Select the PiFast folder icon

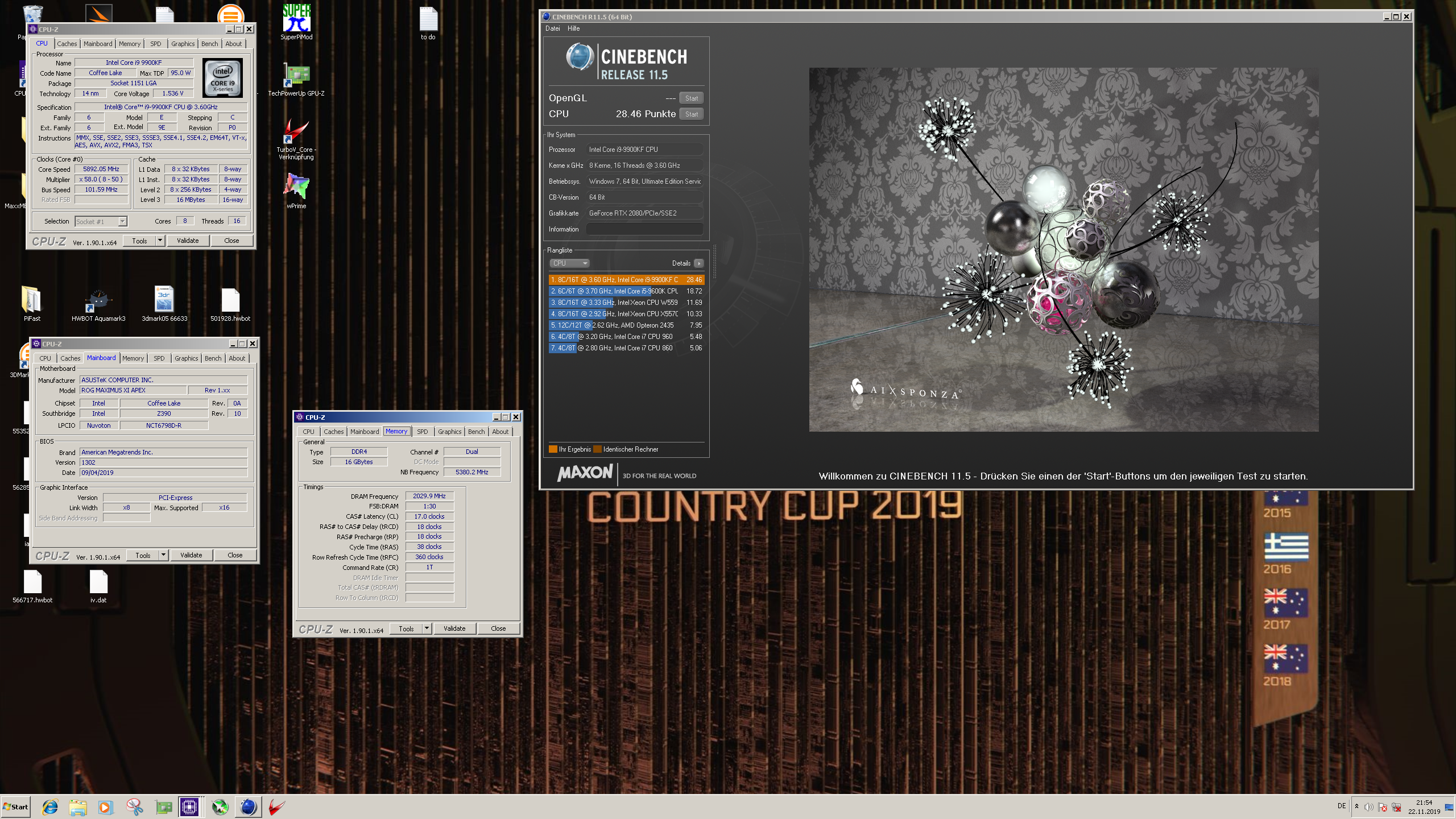tap(32, 303)
